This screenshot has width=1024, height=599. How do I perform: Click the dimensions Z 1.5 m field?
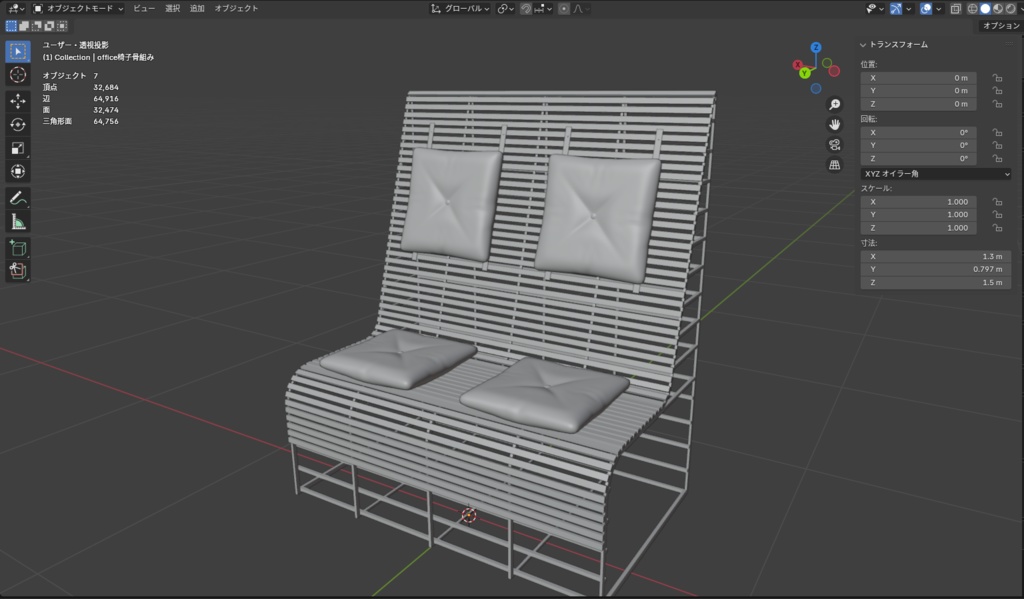pos(936,282)
